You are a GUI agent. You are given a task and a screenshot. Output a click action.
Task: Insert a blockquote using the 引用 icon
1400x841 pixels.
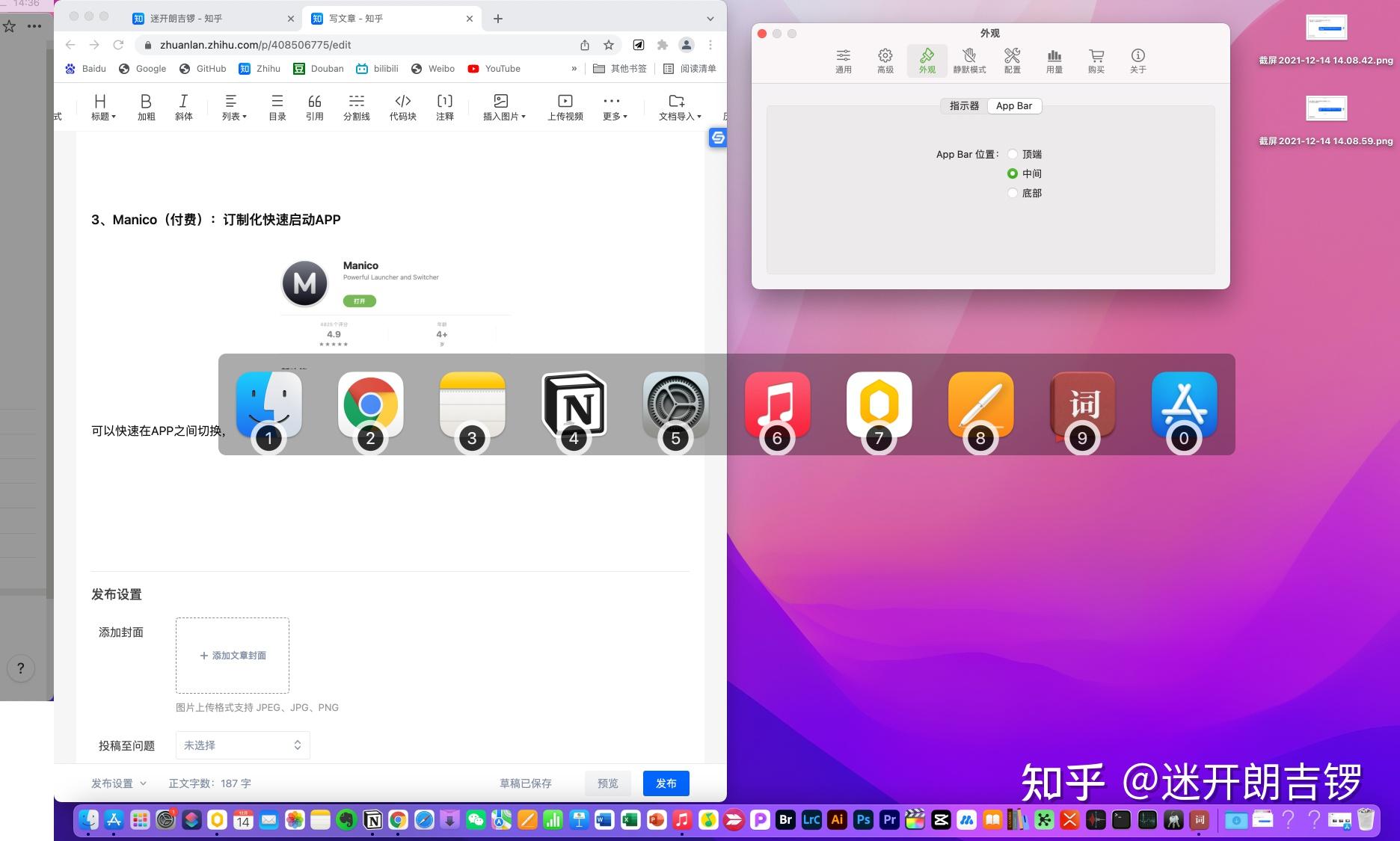coord(314,106)
